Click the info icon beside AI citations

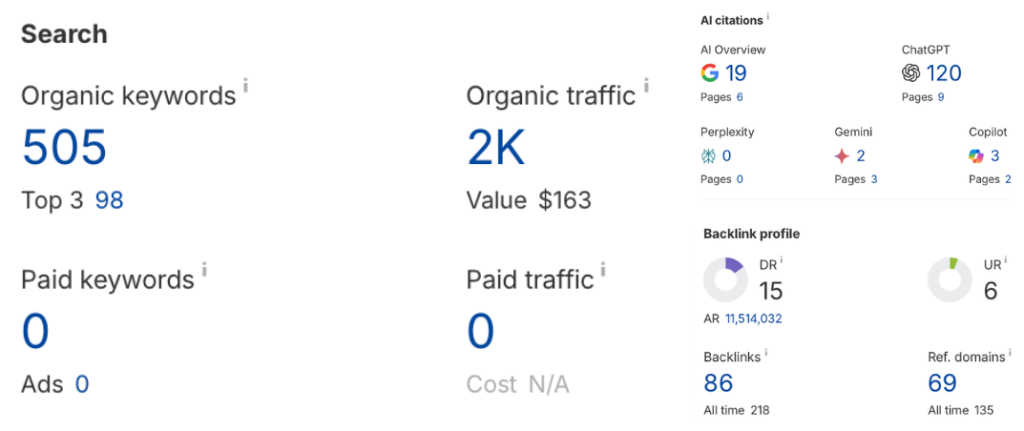tap(769, 17)
